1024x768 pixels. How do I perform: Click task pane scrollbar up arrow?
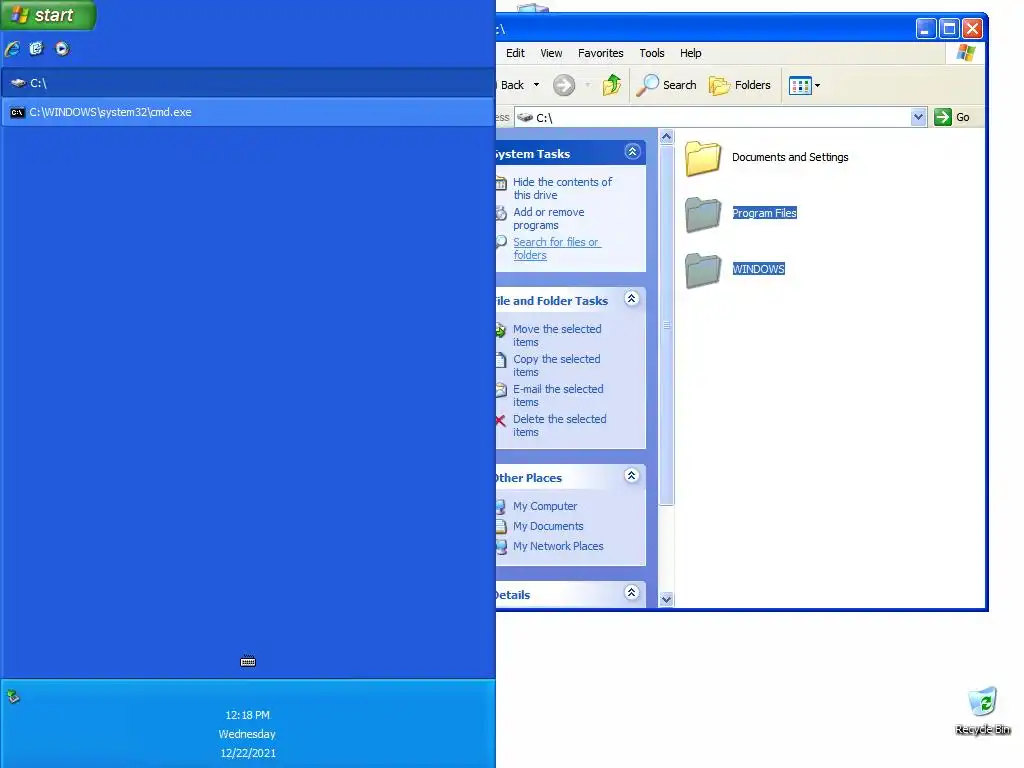point(666,136)
